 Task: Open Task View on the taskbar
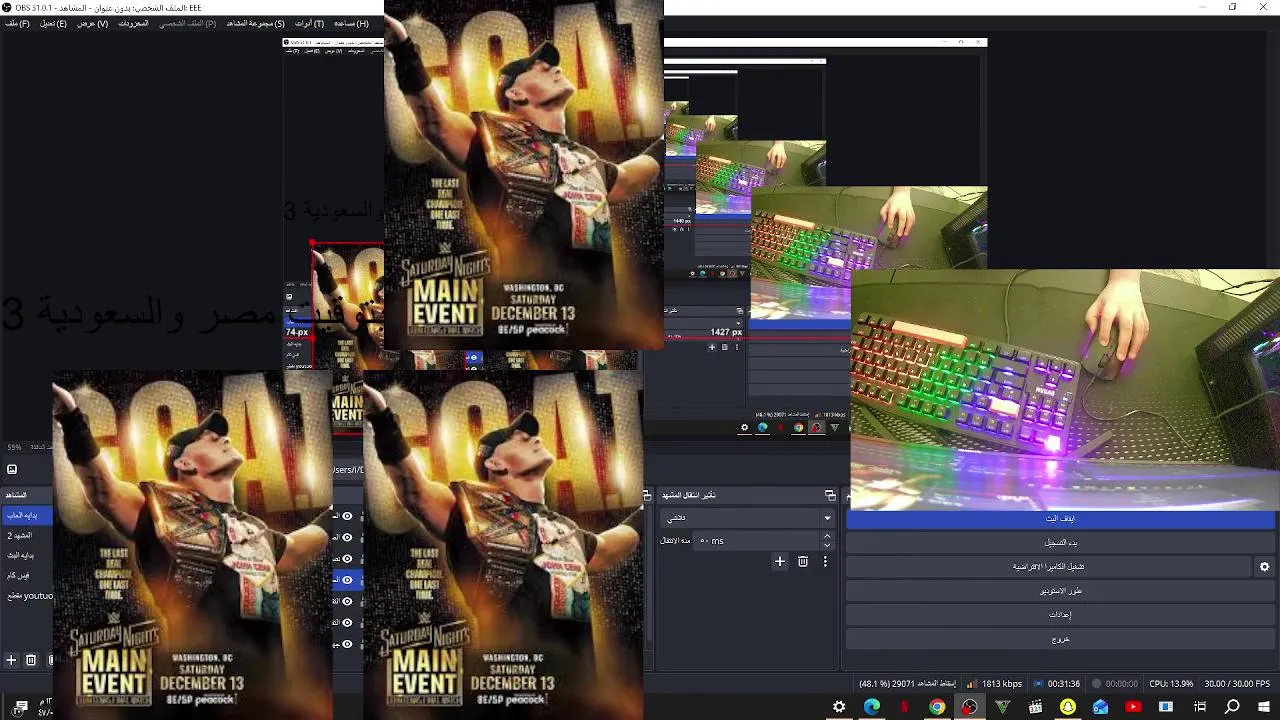click(1200, 707)
